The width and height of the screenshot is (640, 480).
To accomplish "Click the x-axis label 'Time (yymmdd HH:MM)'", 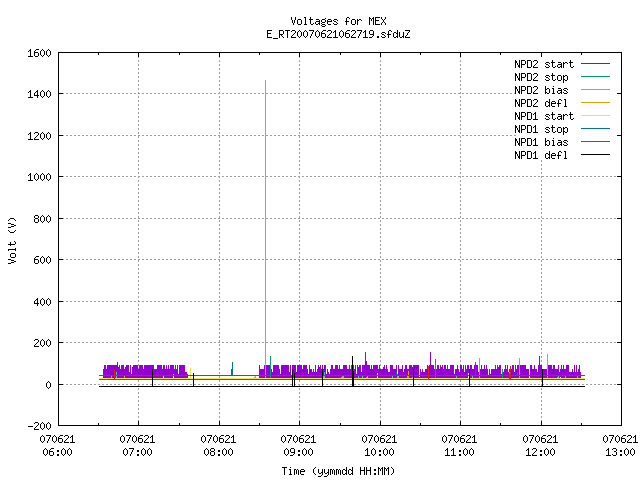I will point(338,471).
